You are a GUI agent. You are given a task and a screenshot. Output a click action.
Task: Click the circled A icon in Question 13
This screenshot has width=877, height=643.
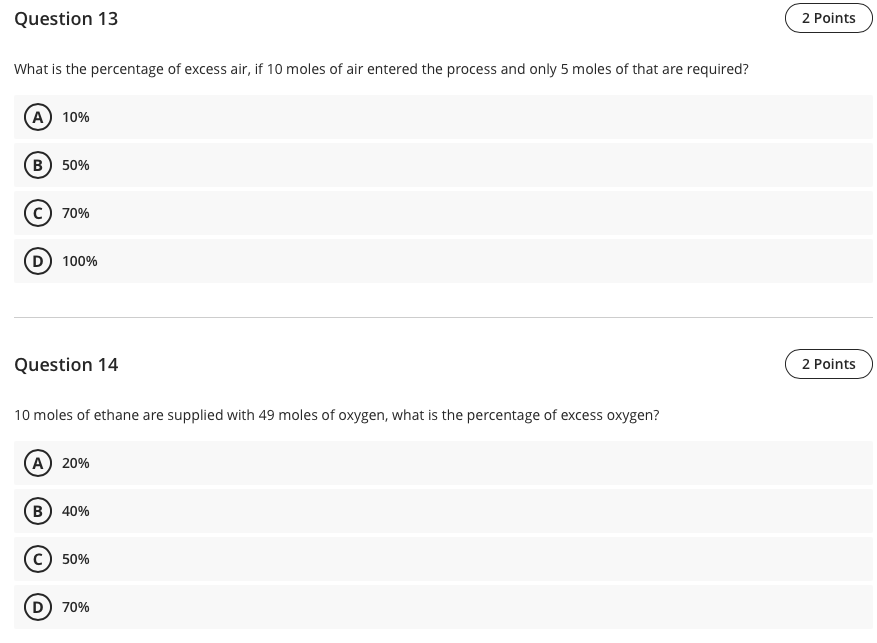pos(38,117)
